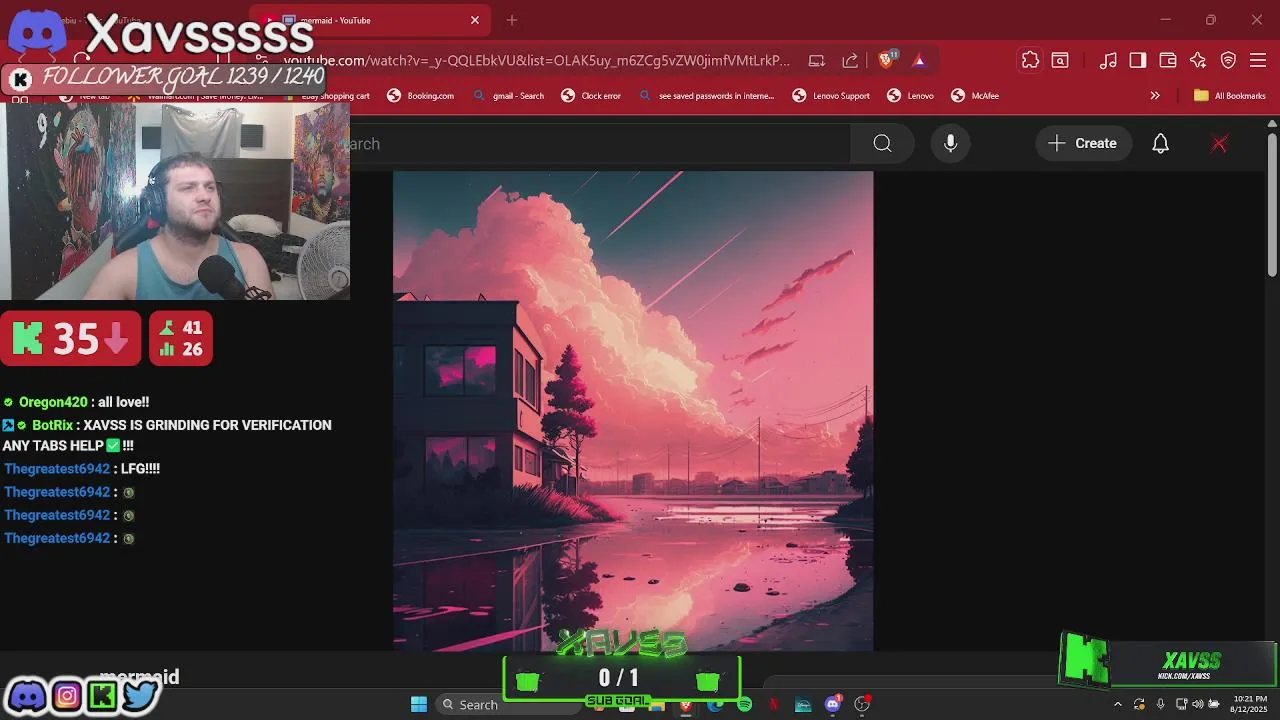Open Netflix from the taskbar
Screen dimensions: 1280x720
point(773,704)
